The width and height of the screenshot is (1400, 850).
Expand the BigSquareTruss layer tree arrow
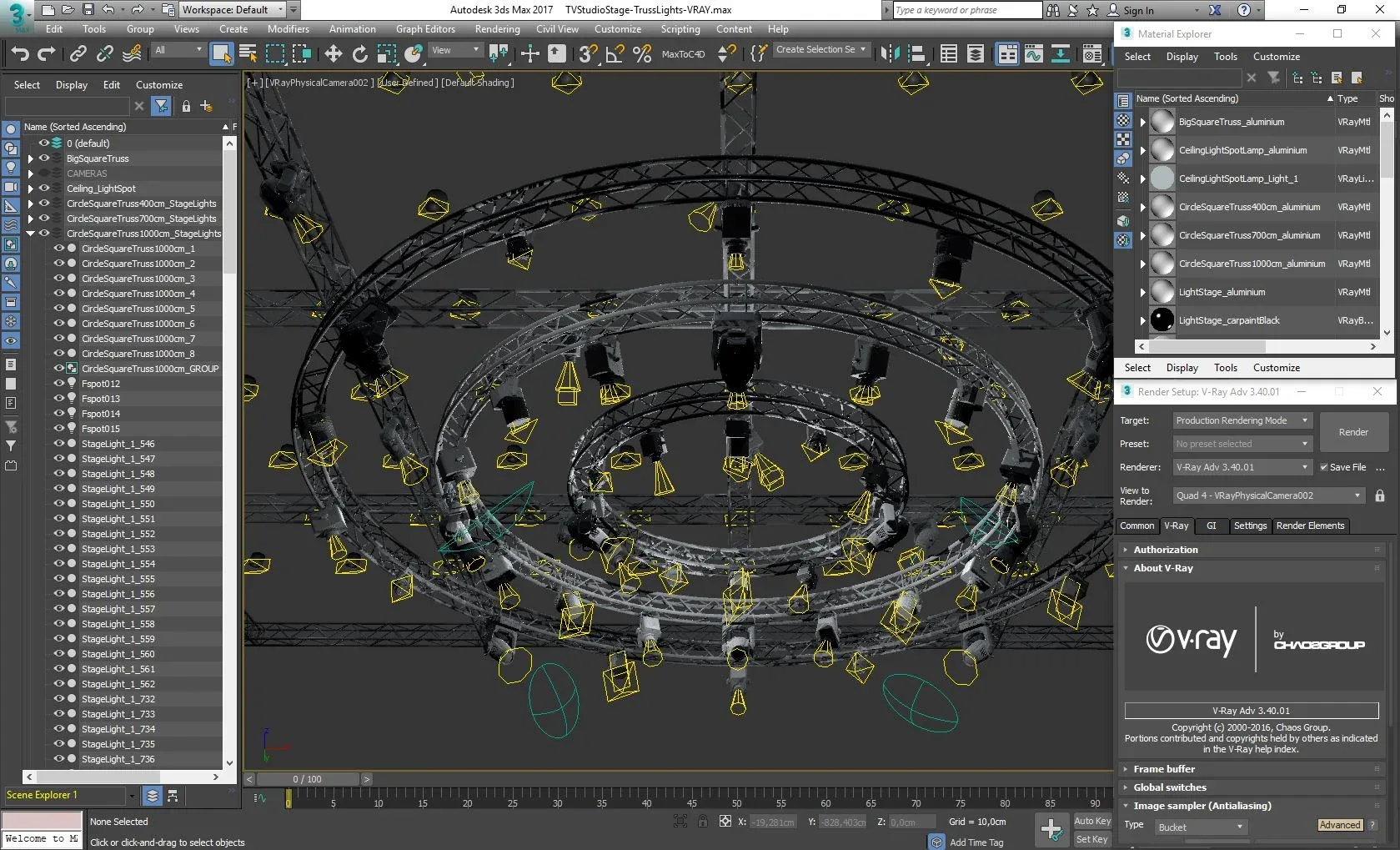click(31, 158)
